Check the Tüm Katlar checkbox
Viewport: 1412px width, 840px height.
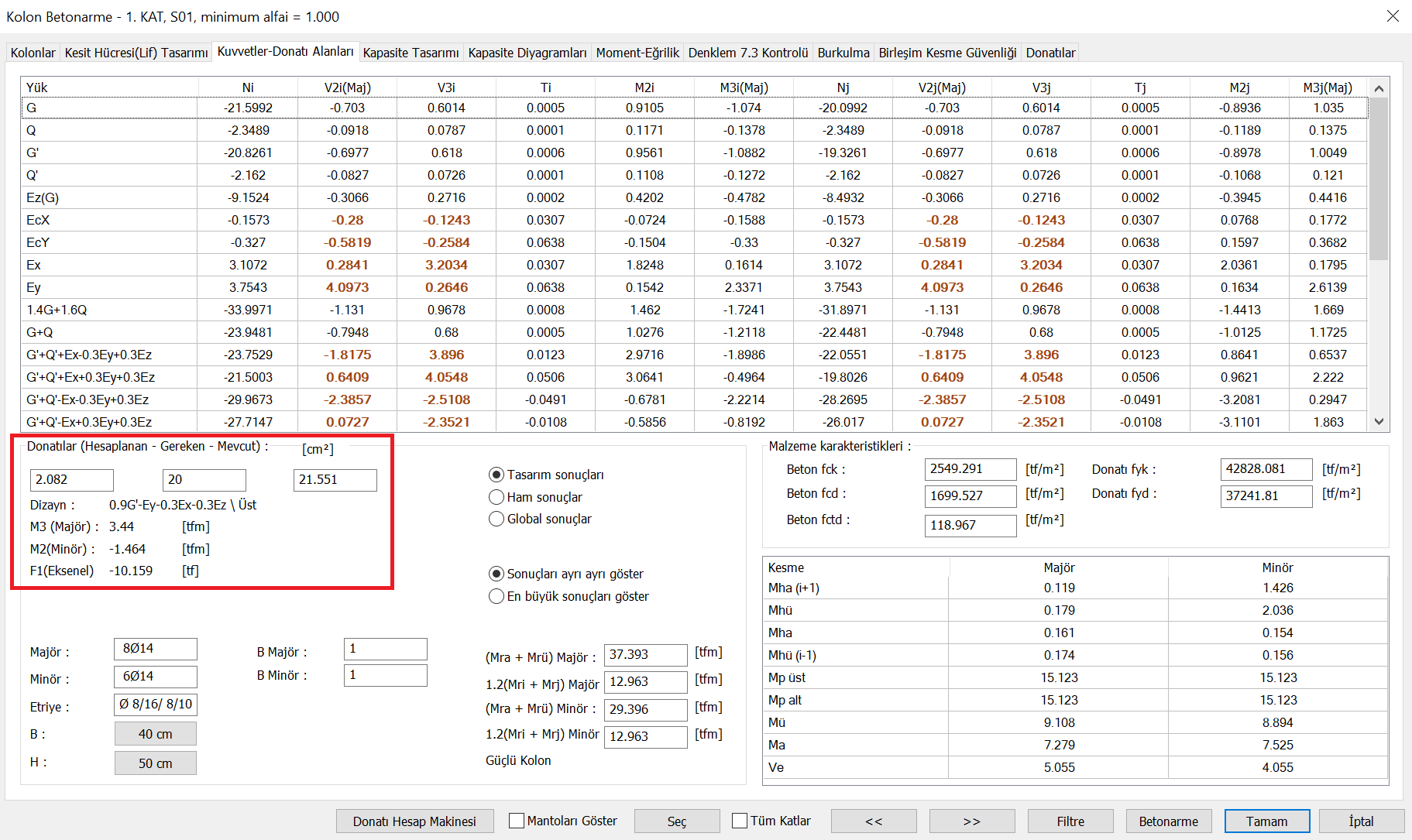click(740, 821)
